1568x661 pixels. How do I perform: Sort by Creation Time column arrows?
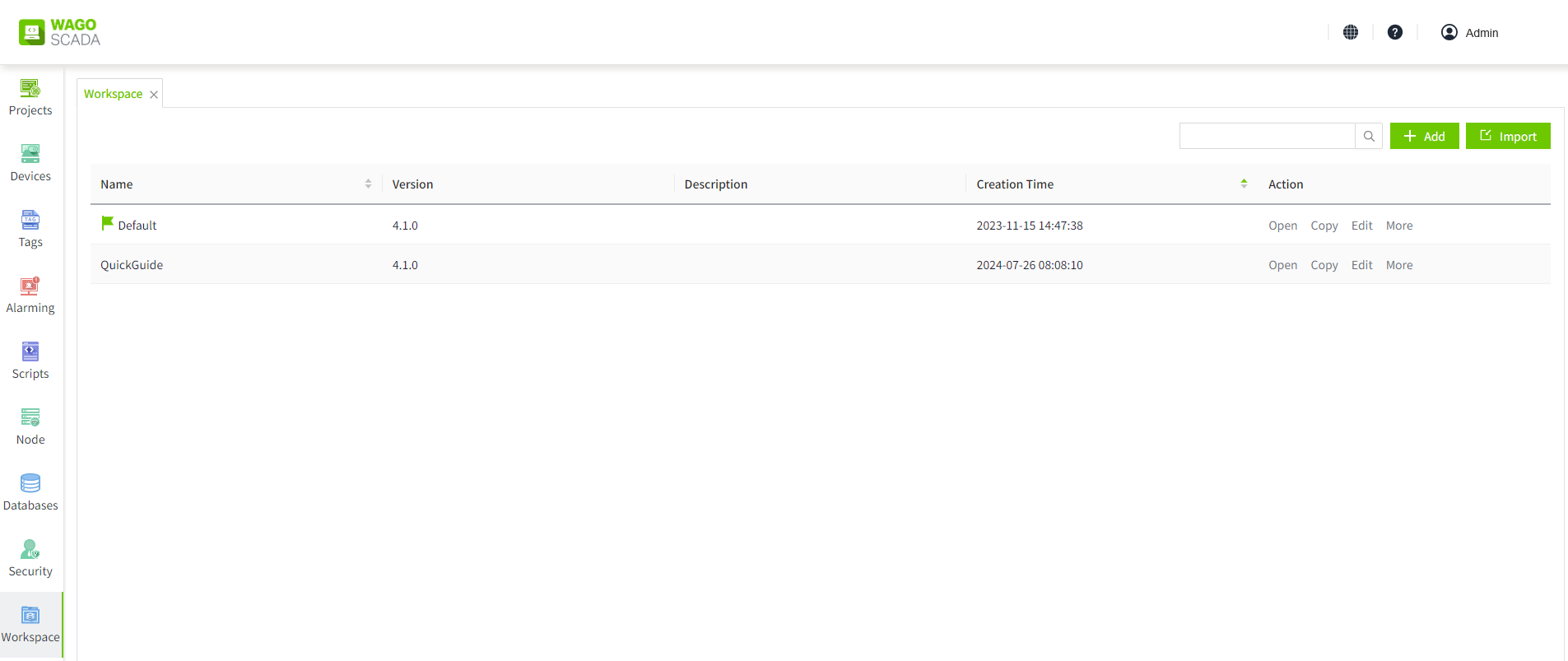tap(1244, 184)
